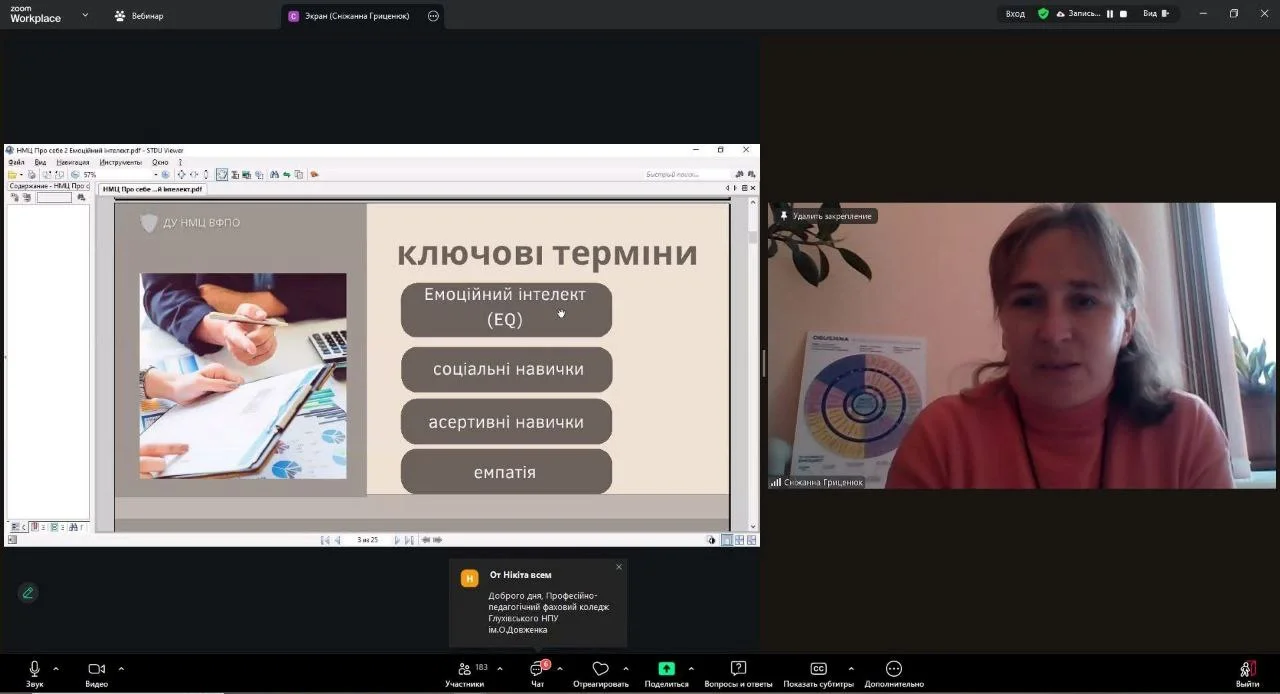Open the Участники participants panel
The height and width of the screenshot is (694, 1280).
465,669
